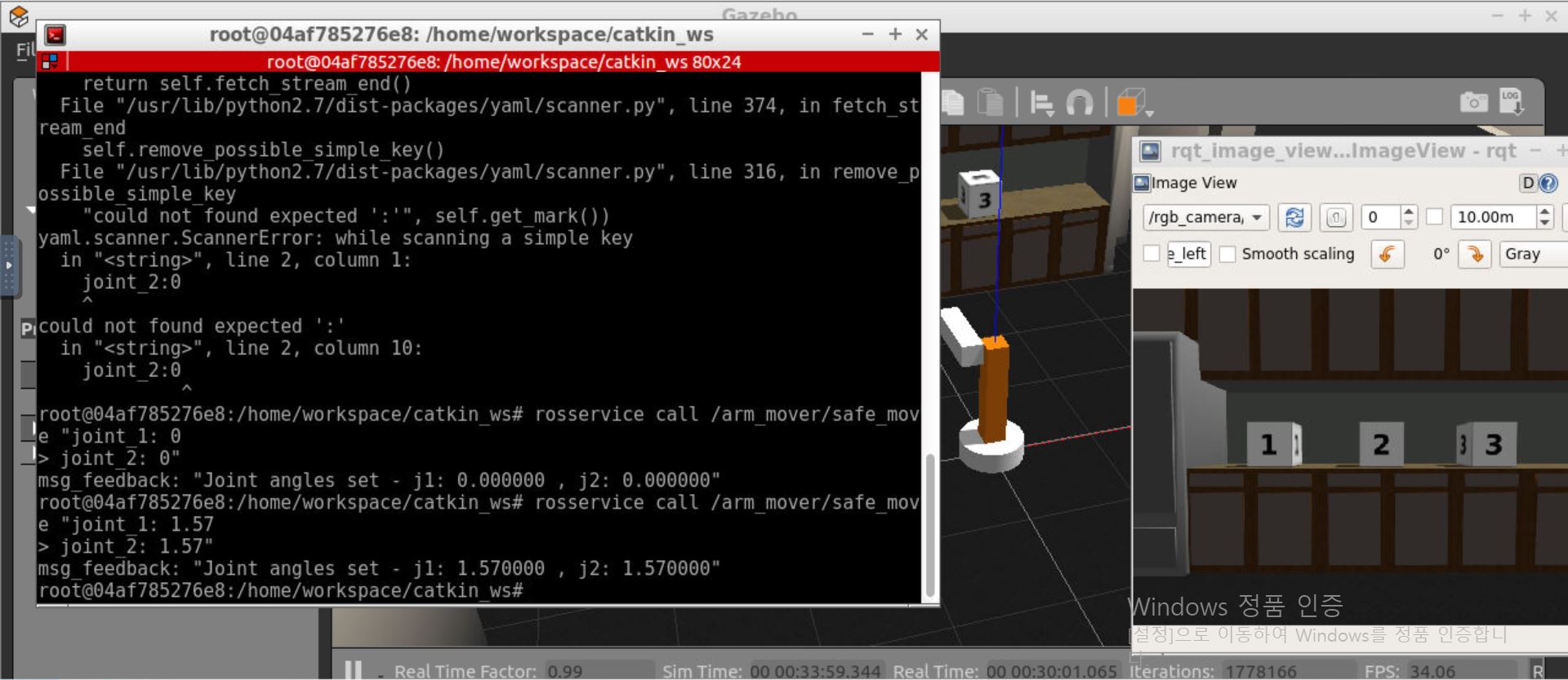
Task: Click the Real Time Factor 0.99 value
Action: coord(565,671)
